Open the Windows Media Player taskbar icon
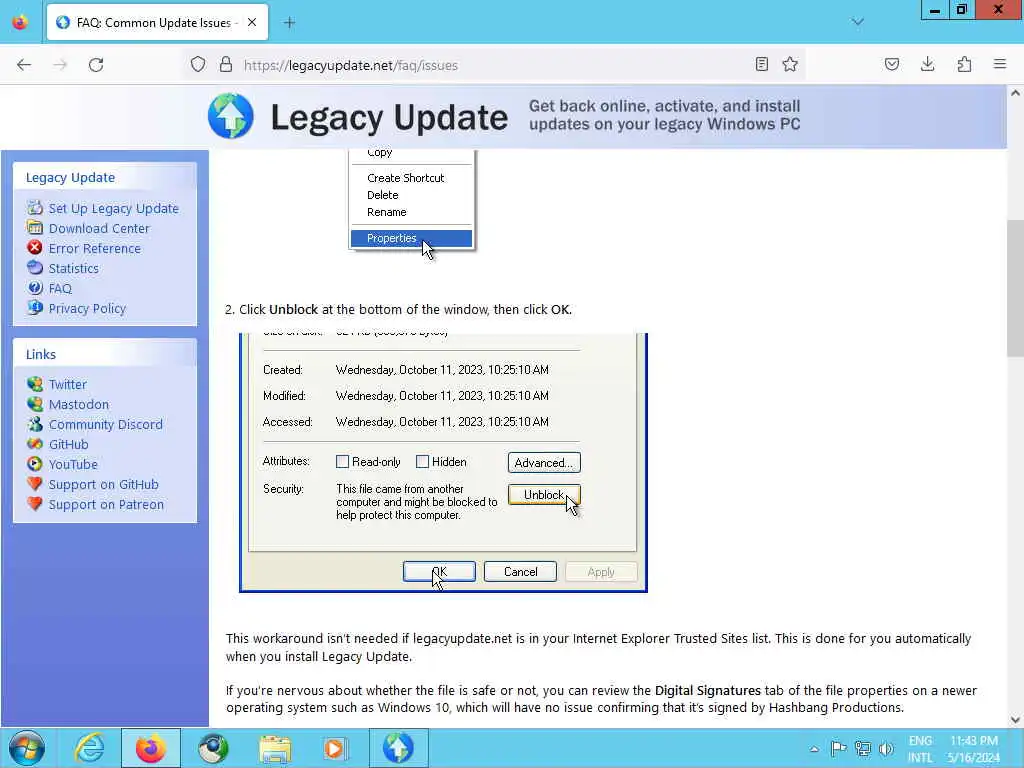 [336, 748]
